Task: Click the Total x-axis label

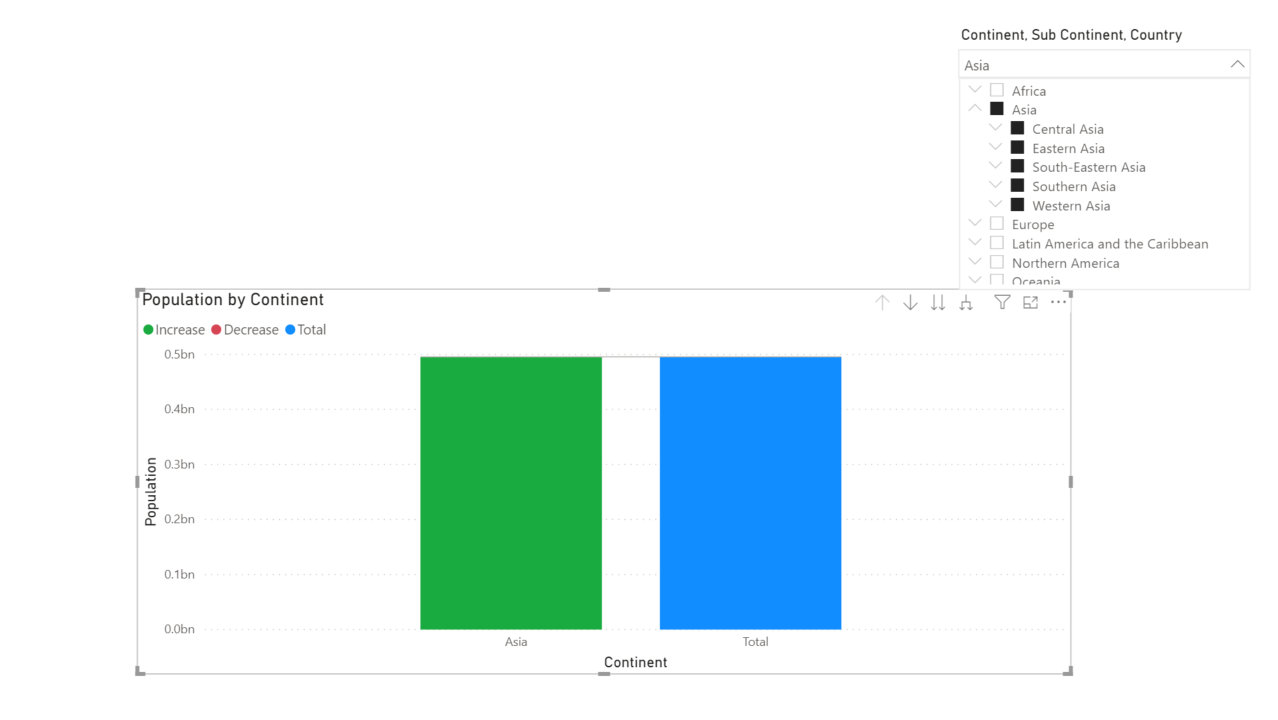Action: click(x=755, y=642)
